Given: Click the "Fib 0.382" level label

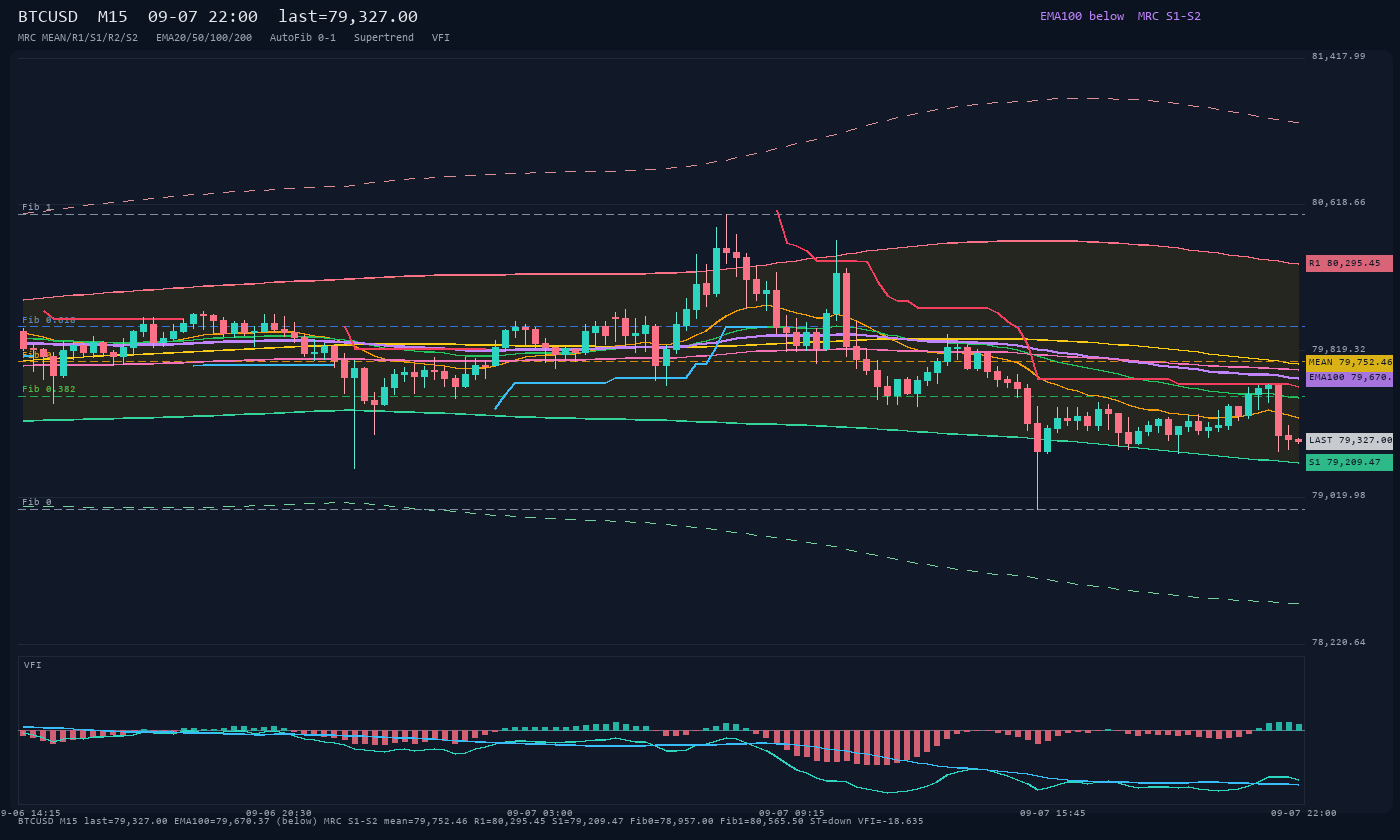Looking at the screenshot, I should click(x=49, y=389).
